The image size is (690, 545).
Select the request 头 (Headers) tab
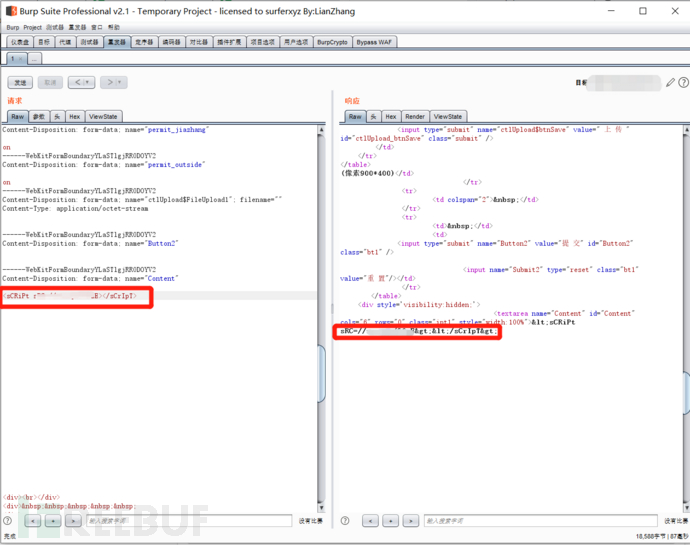pos(57,117)
